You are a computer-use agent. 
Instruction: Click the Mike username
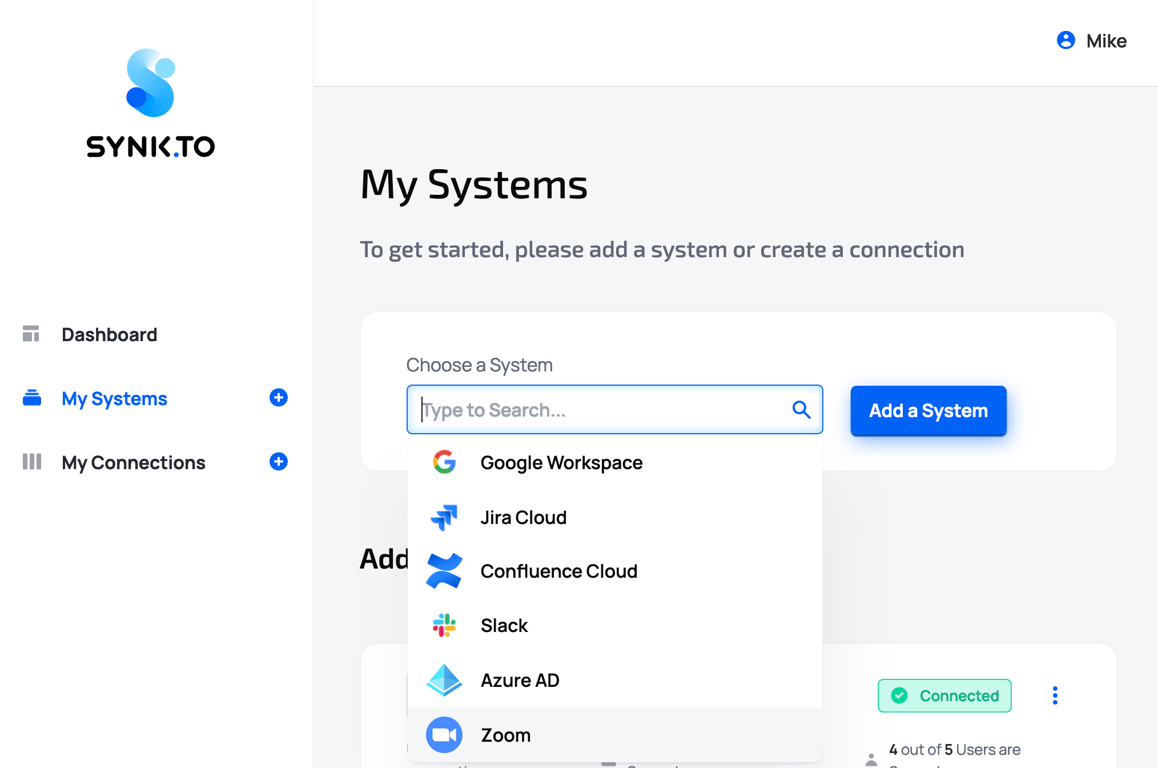[x=1106, y=41]
